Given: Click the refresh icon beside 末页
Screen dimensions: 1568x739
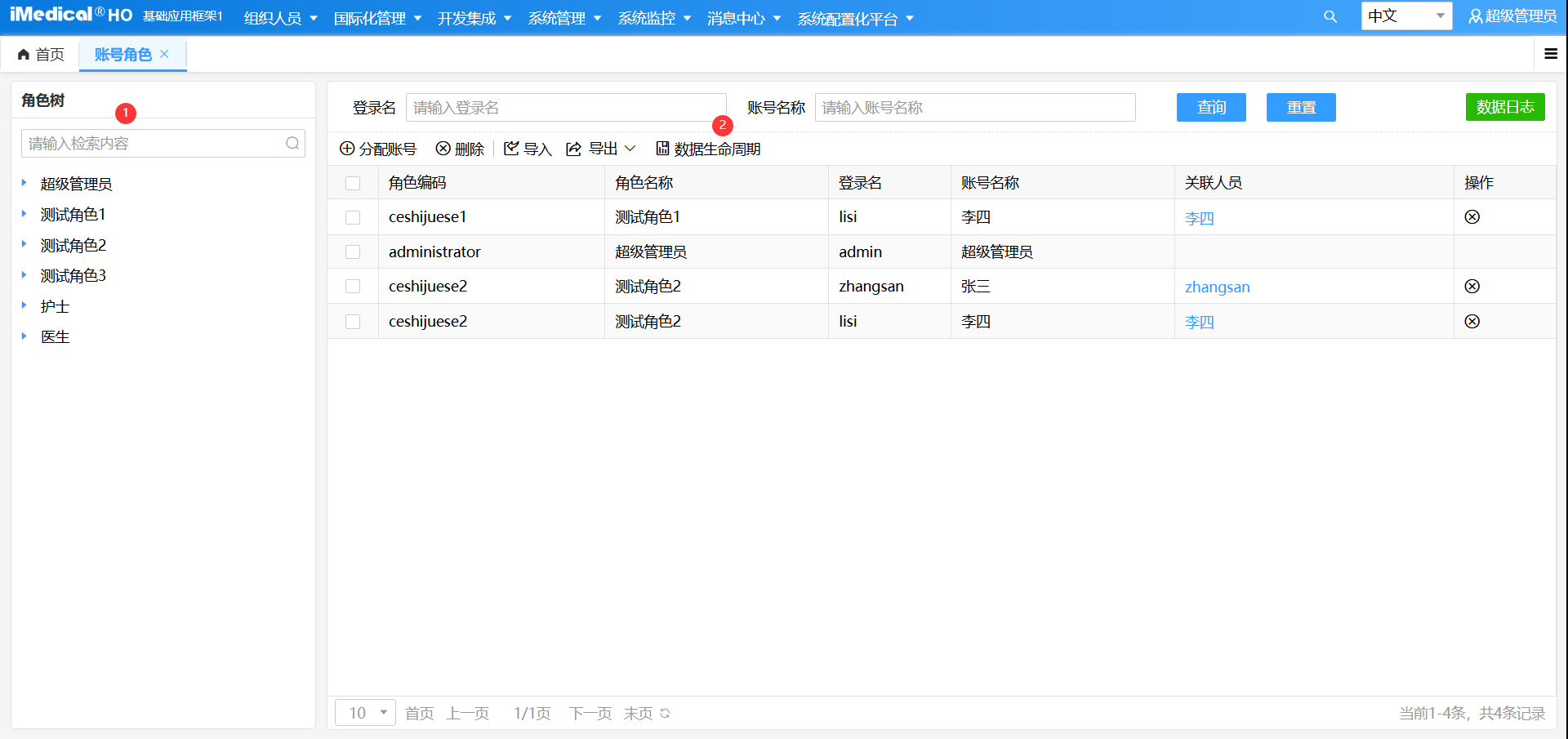Looking at the screenshot, I should coord(665,713).
